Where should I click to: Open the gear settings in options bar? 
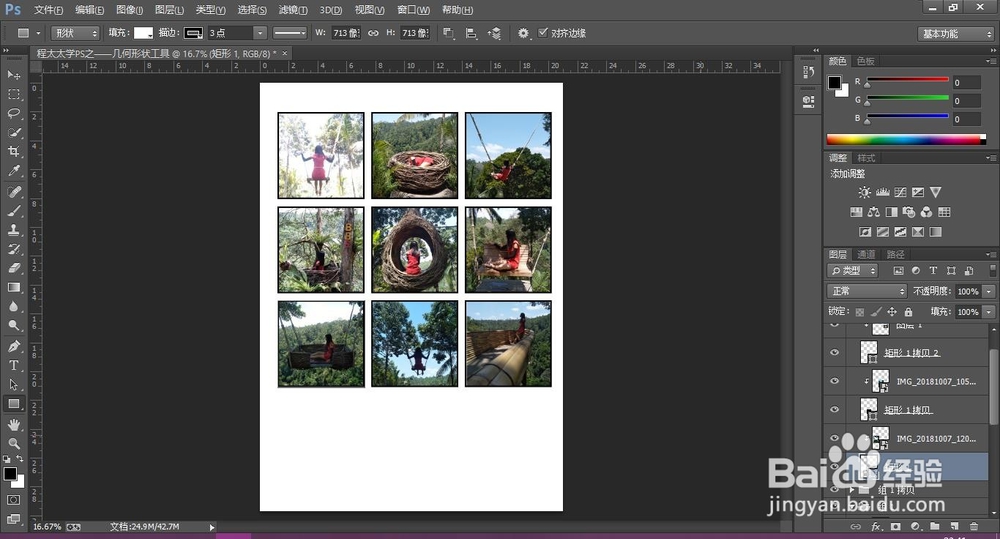[x=523, y=33]
